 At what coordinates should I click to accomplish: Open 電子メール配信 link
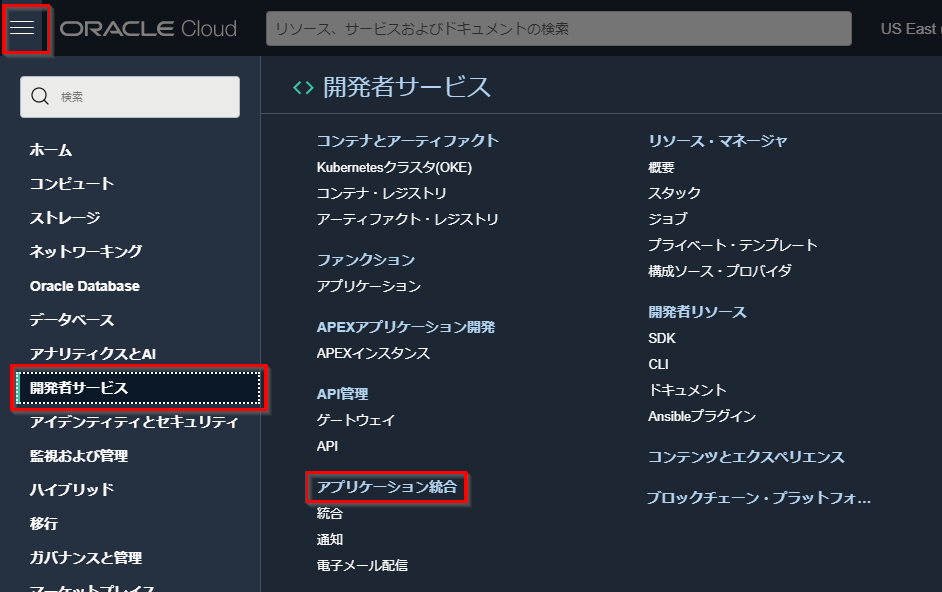point(362,565)
